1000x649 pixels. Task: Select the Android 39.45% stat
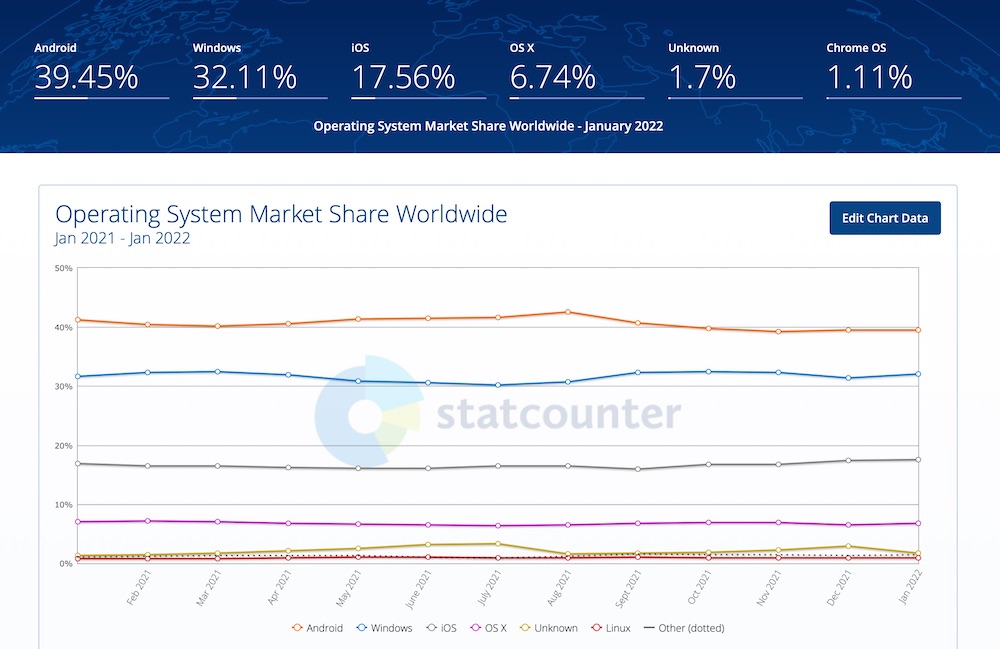pyautogui.click(x=101, y=71)
